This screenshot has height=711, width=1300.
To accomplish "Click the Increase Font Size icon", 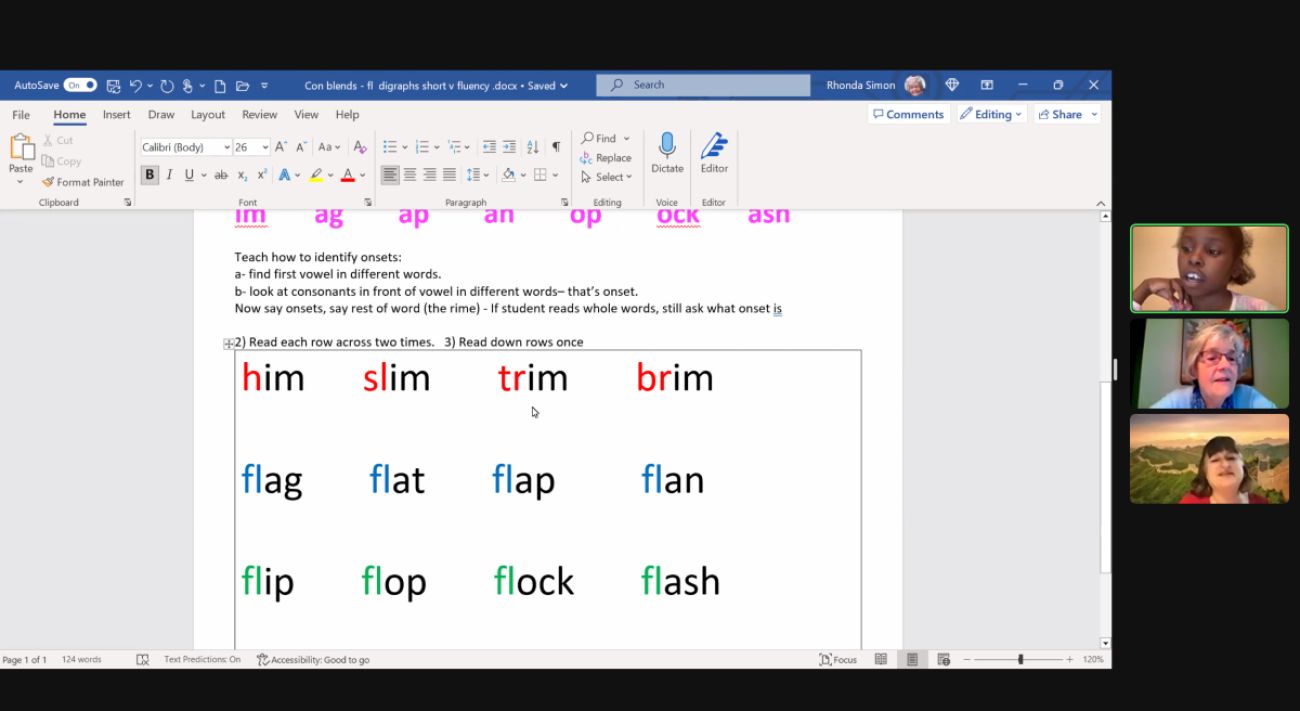I will point(281,147).
